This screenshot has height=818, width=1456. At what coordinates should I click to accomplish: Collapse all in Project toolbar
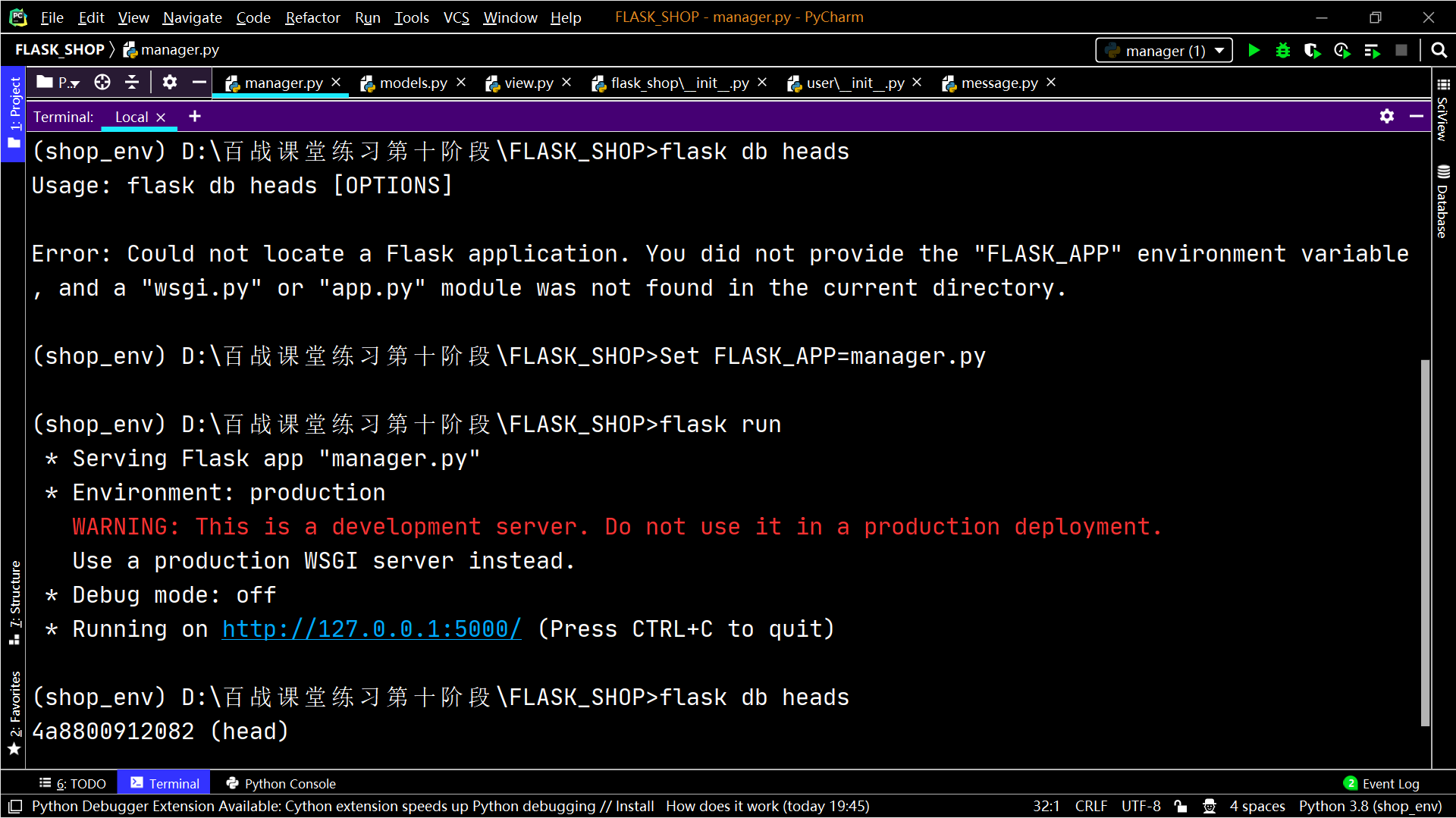(132, 82)
